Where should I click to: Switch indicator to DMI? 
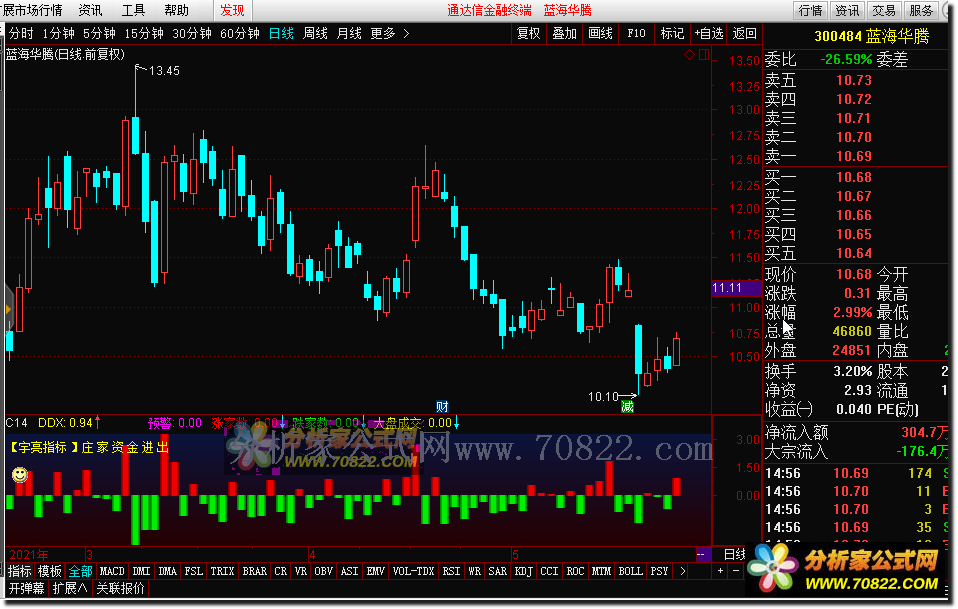click(141, 571)
